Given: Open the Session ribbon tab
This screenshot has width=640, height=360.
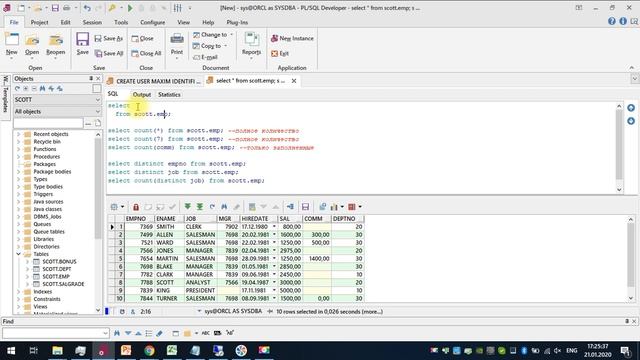Looking at the screenshot, I should click(92, 22).
